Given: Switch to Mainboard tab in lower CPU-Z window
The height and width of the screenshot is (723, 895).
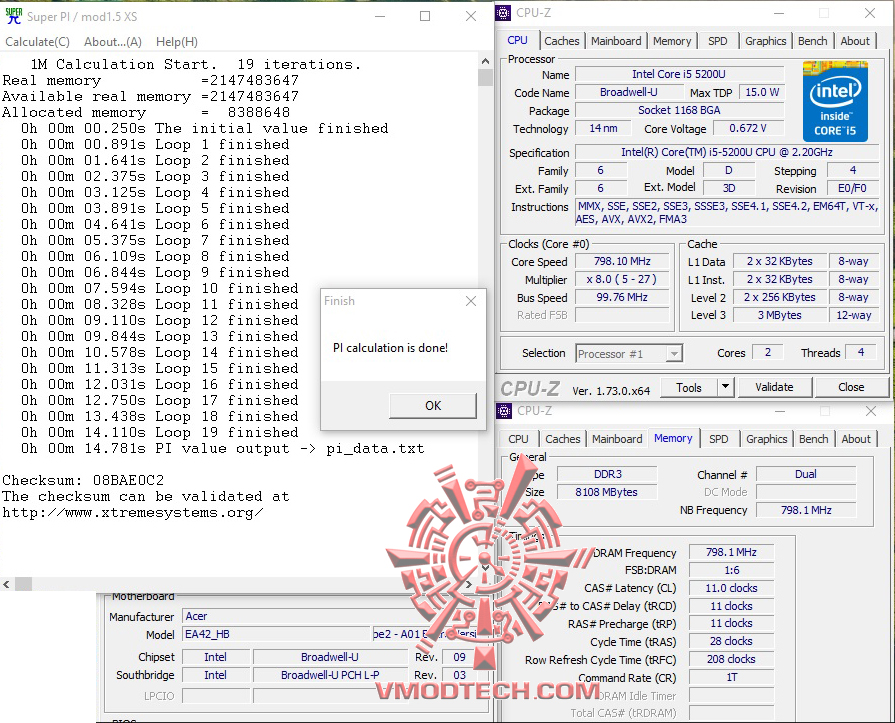Looking at the screenshot, I should (616, 439).
